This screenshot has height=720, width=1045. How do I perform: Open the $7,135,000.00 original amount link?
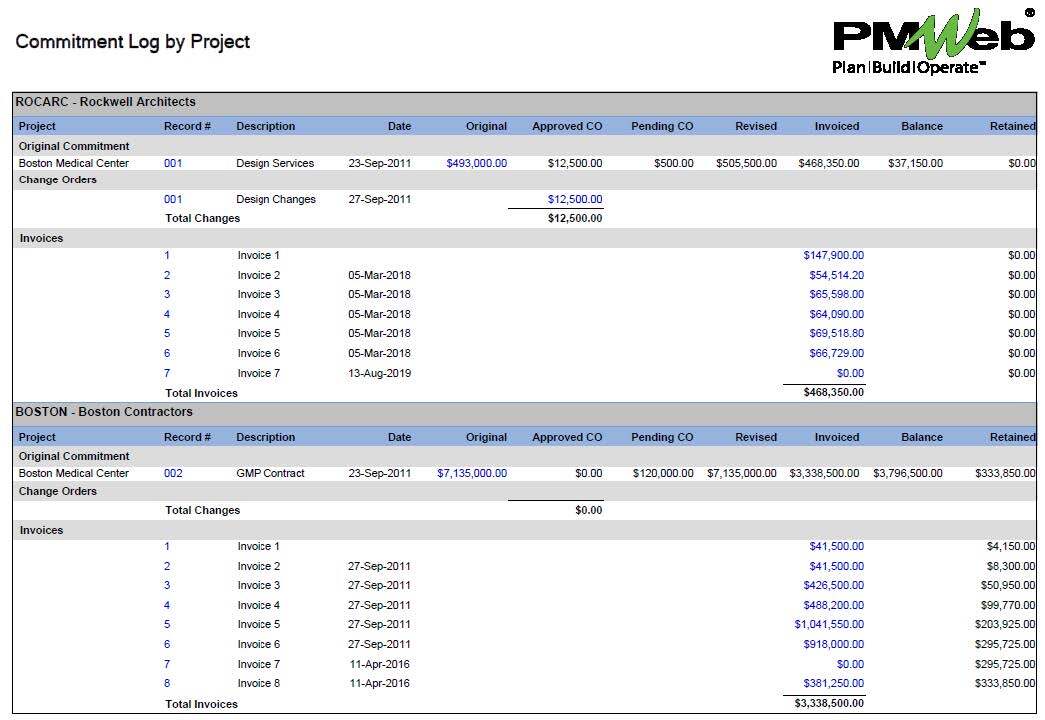(472, 473)
